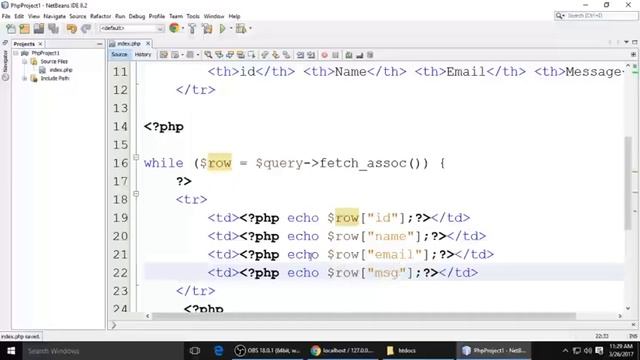The image size is (640, 360).
Task: Open browser selection dropdown arrow beside Chrome
Action: point(183,29)
